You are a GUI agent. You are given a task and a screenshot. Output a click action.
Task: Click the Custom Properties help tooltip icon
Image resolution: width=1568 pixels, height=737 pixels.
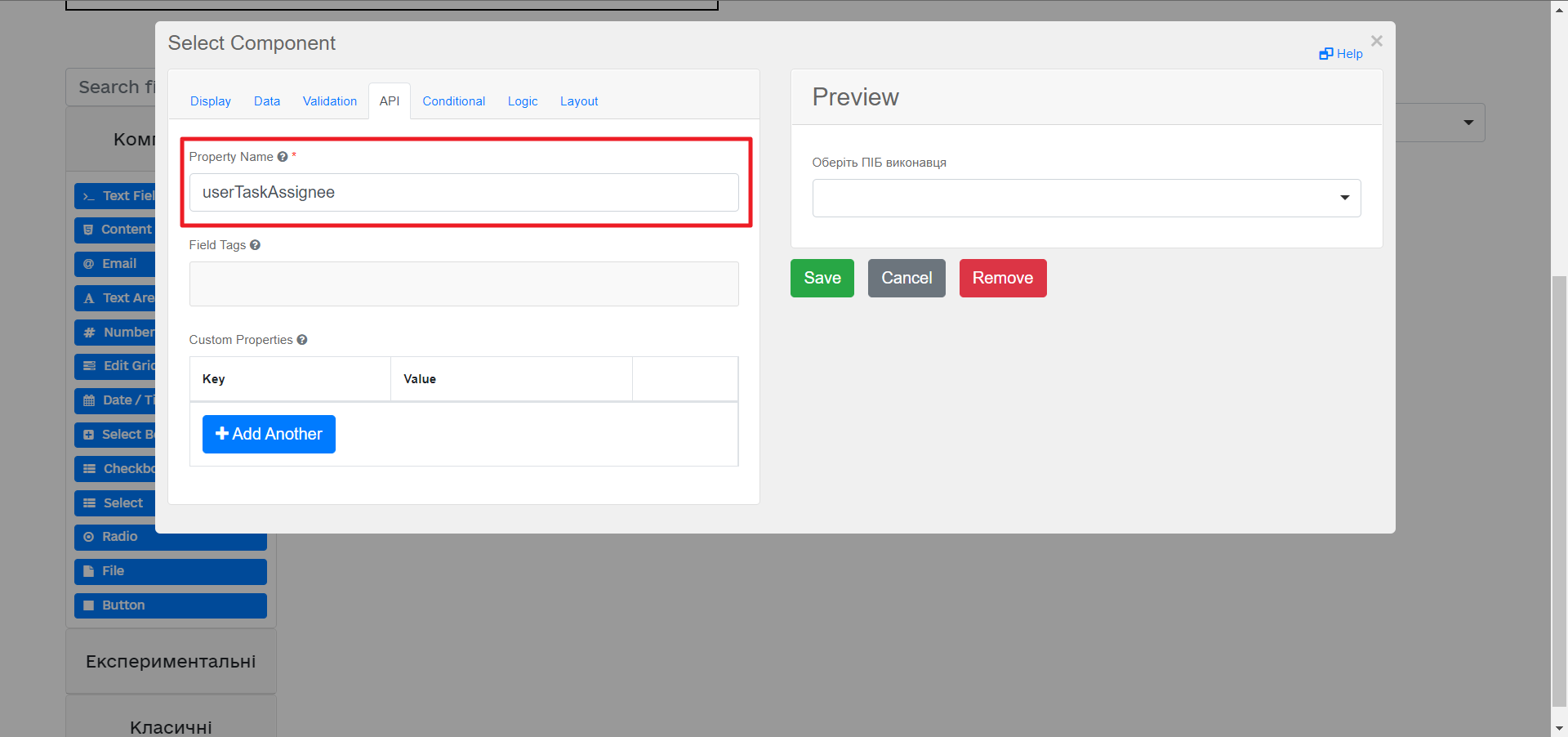pos(302,340)
